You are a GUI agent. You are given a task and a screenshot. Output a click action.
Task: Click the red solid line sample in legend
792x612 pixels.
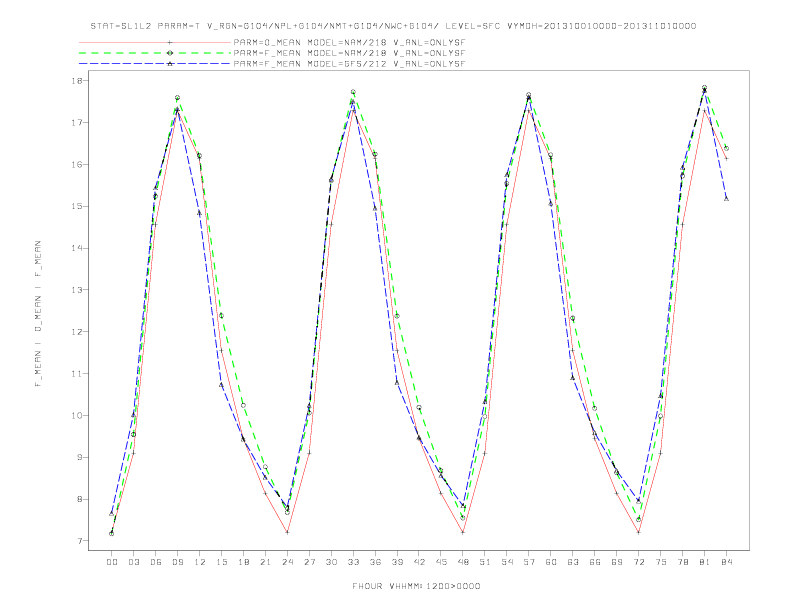(x=155, y=42)
